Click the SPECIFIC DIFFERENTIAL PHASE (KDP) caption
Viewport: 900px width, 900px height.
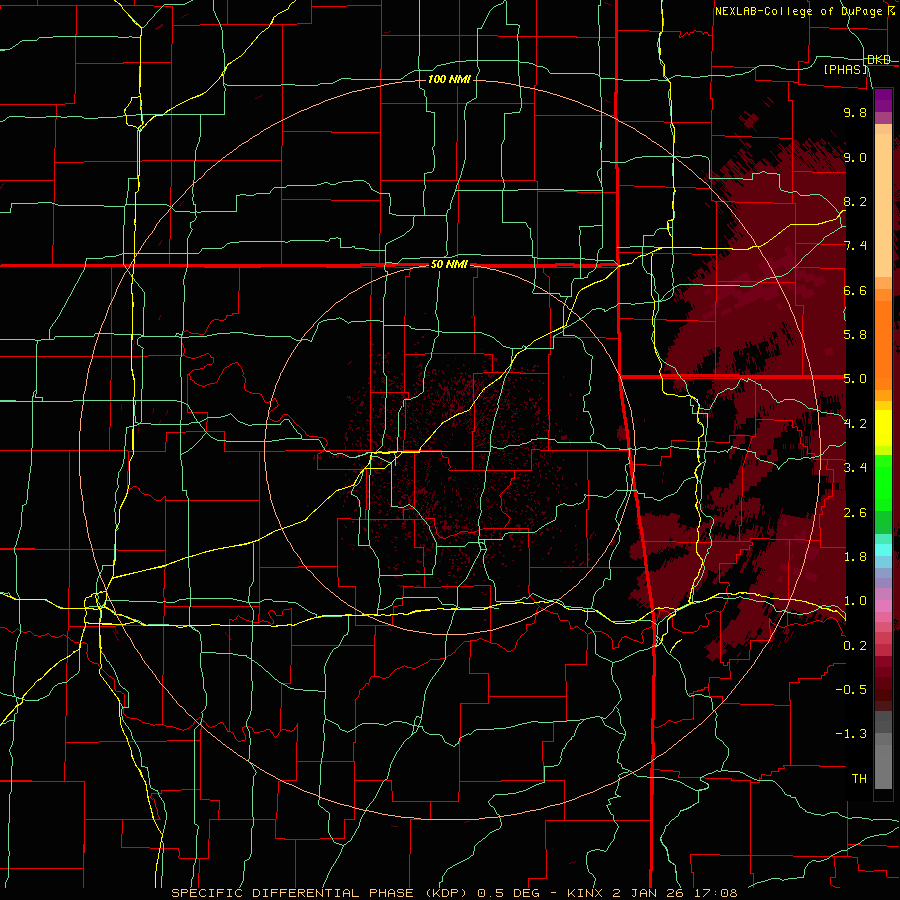(320, 893)
